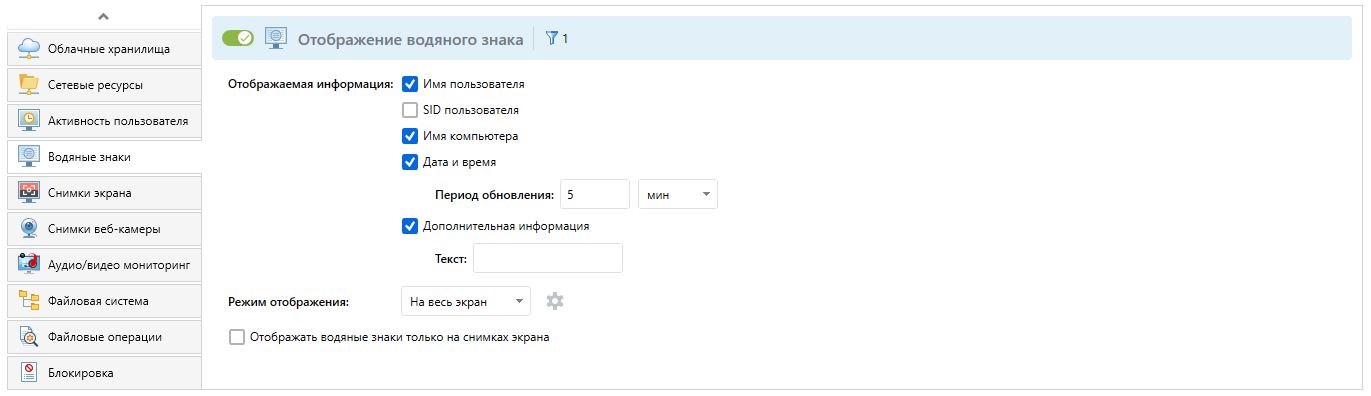Uncheck 'Дополнительная информация' checkbox
This screenshot has width=1371, height=396.
pyautogui.click(x=409, y=226)
